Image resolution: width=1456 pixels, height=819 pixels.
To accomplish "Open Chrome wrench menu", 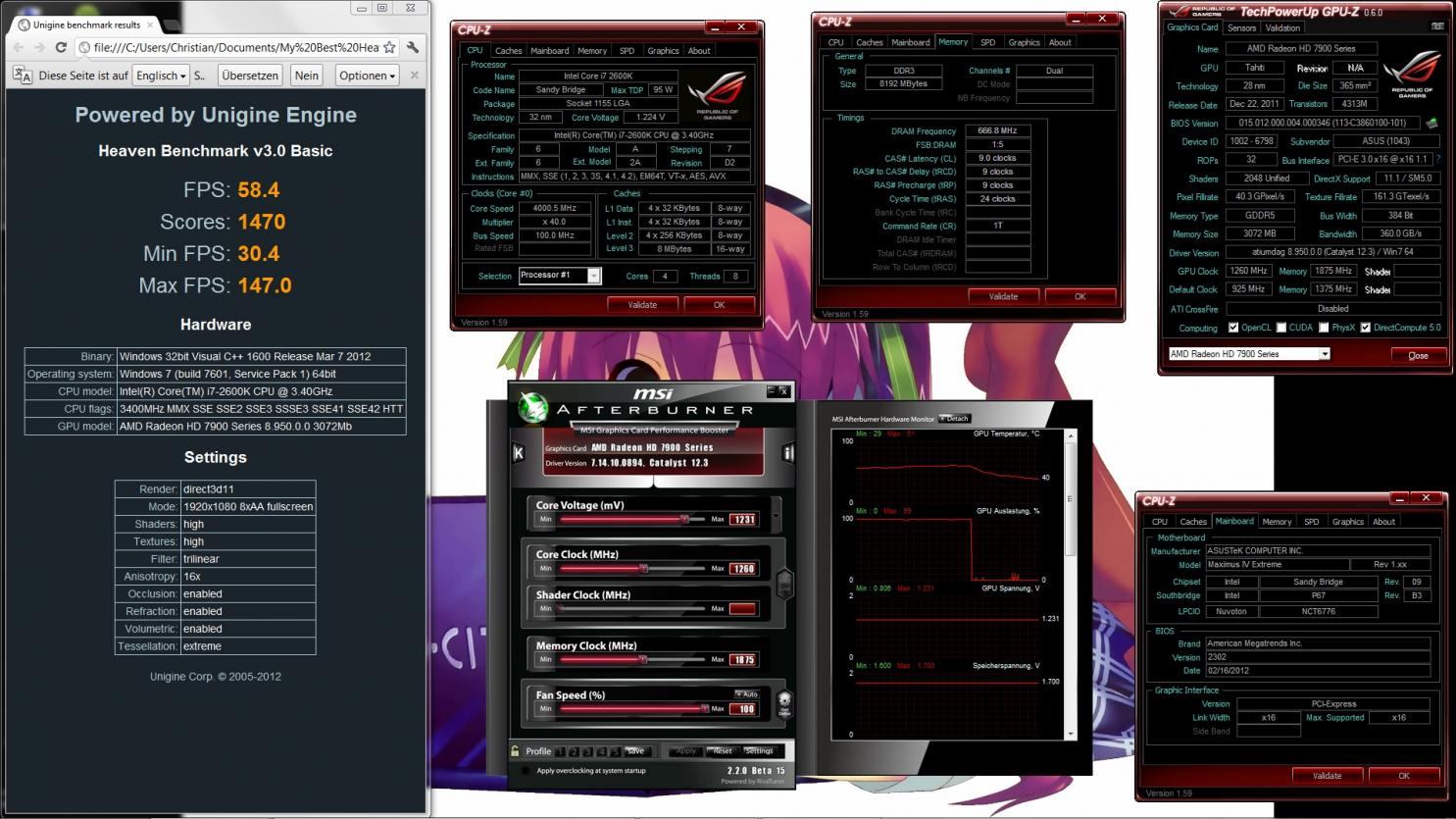I will coord(413,47).
